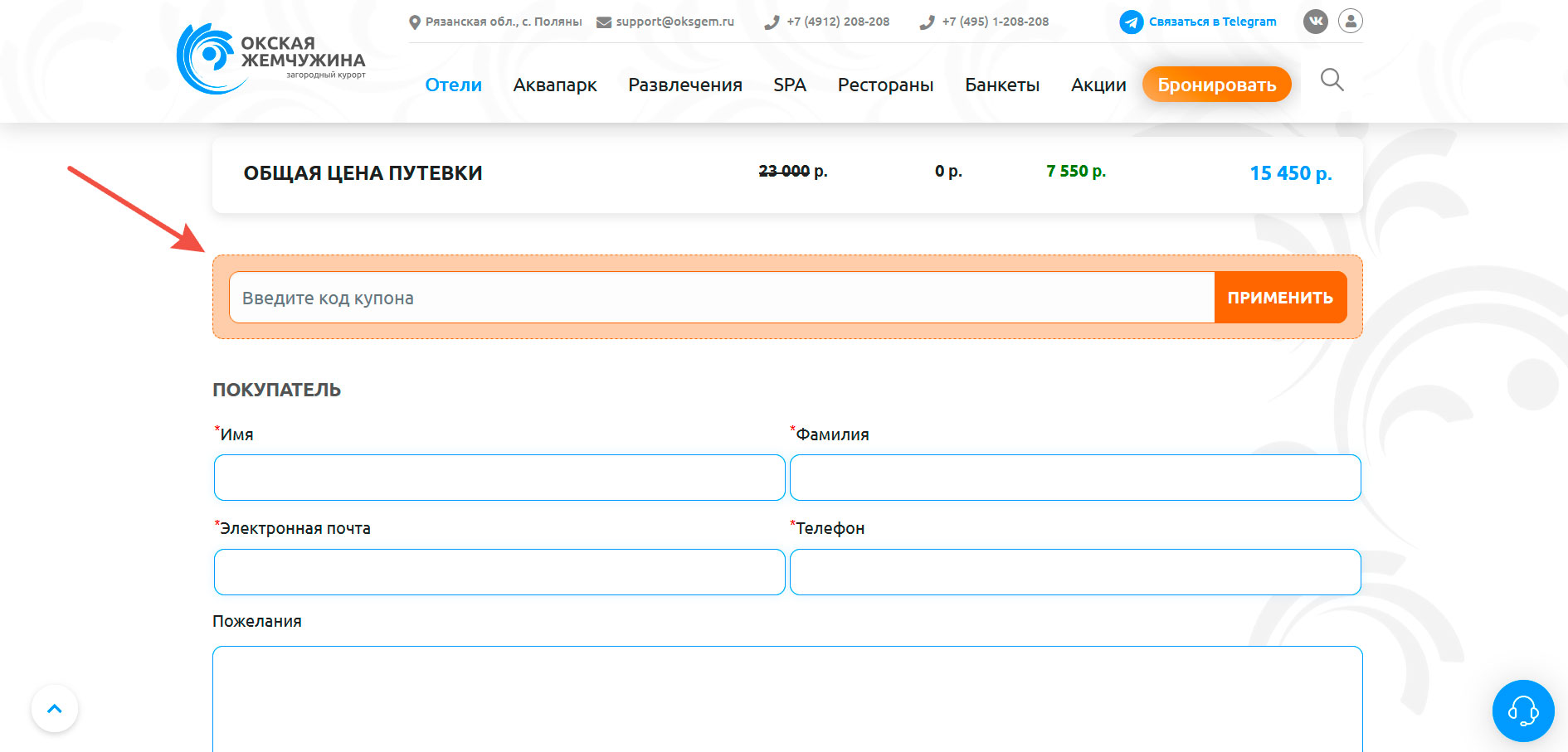Open the VK social network icon
This screenshot has height=752, width=1568.
click(x=1316, y=22)
